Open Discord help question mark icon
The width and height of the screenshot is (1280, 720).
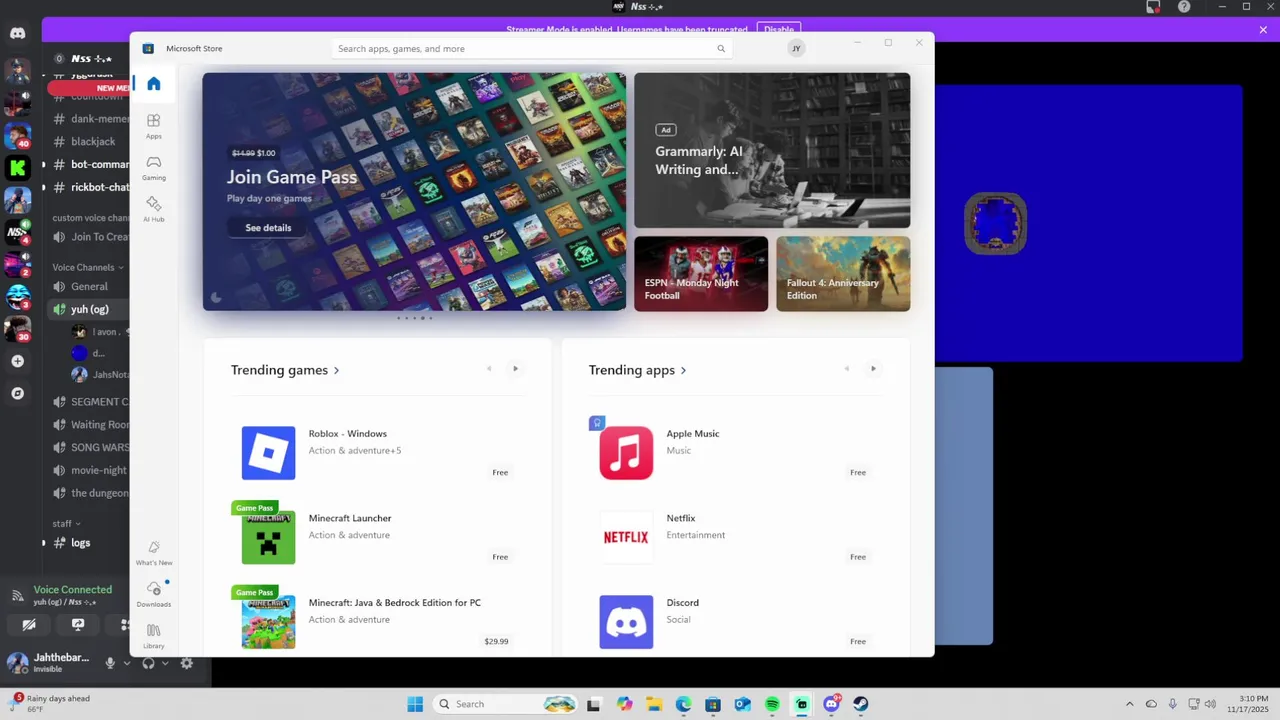1184,7
